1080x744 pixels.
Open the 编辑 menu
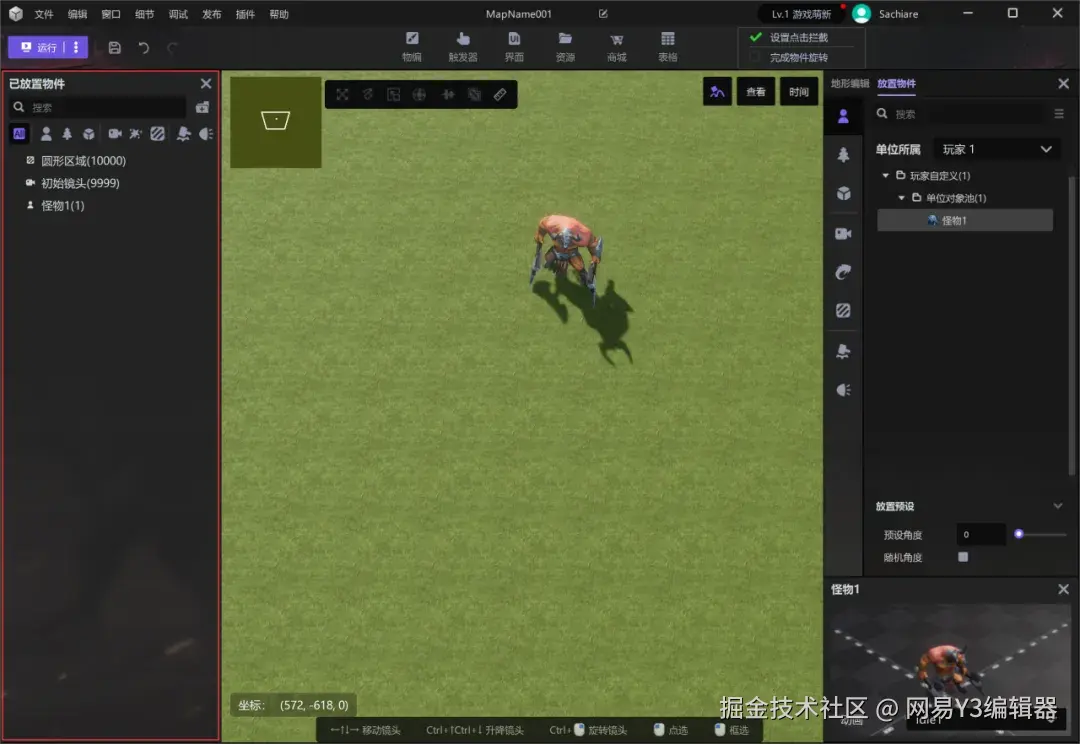pos(77,14)
